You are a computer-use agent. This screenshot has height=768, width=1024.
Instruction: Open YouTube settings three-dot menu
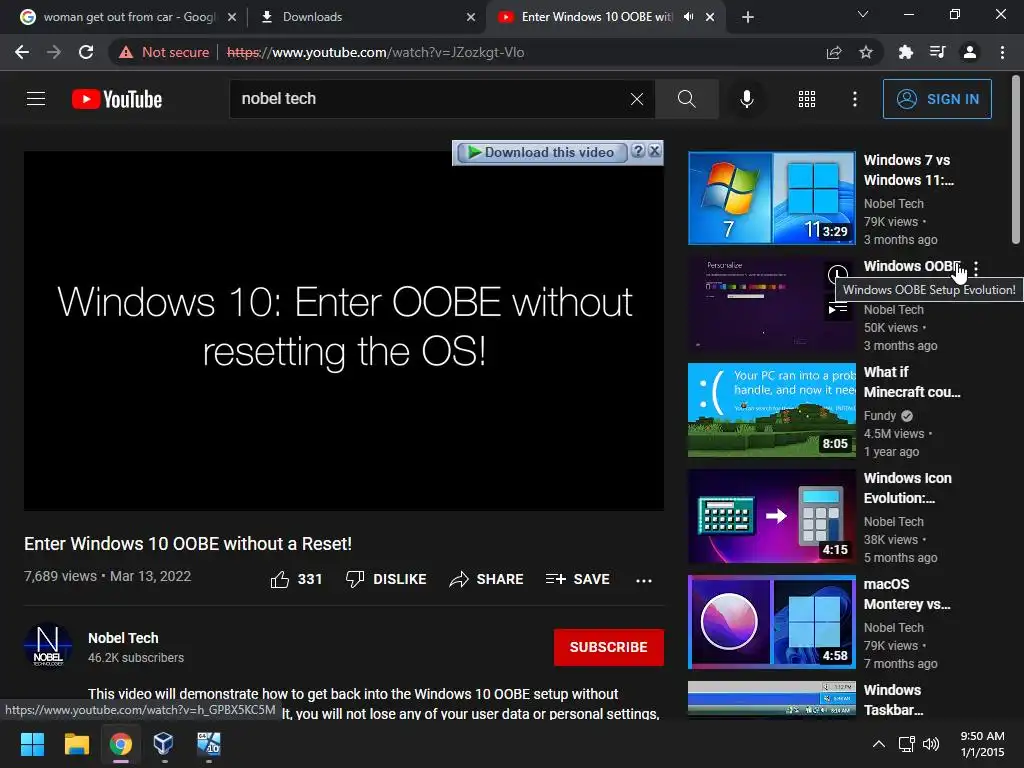click(x=855, y=99)
